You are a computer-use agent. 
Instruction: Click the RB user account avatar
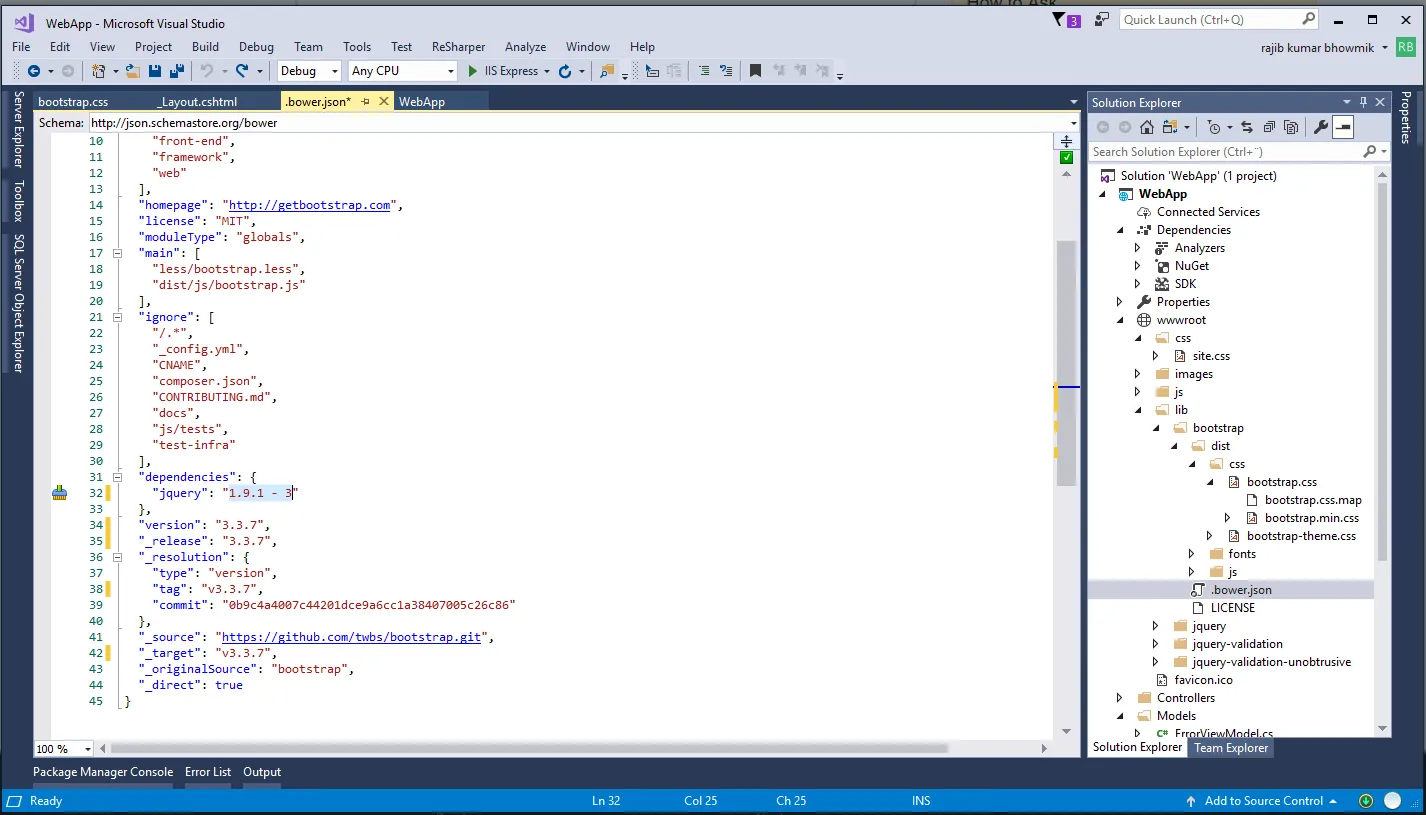point(1406,47)
